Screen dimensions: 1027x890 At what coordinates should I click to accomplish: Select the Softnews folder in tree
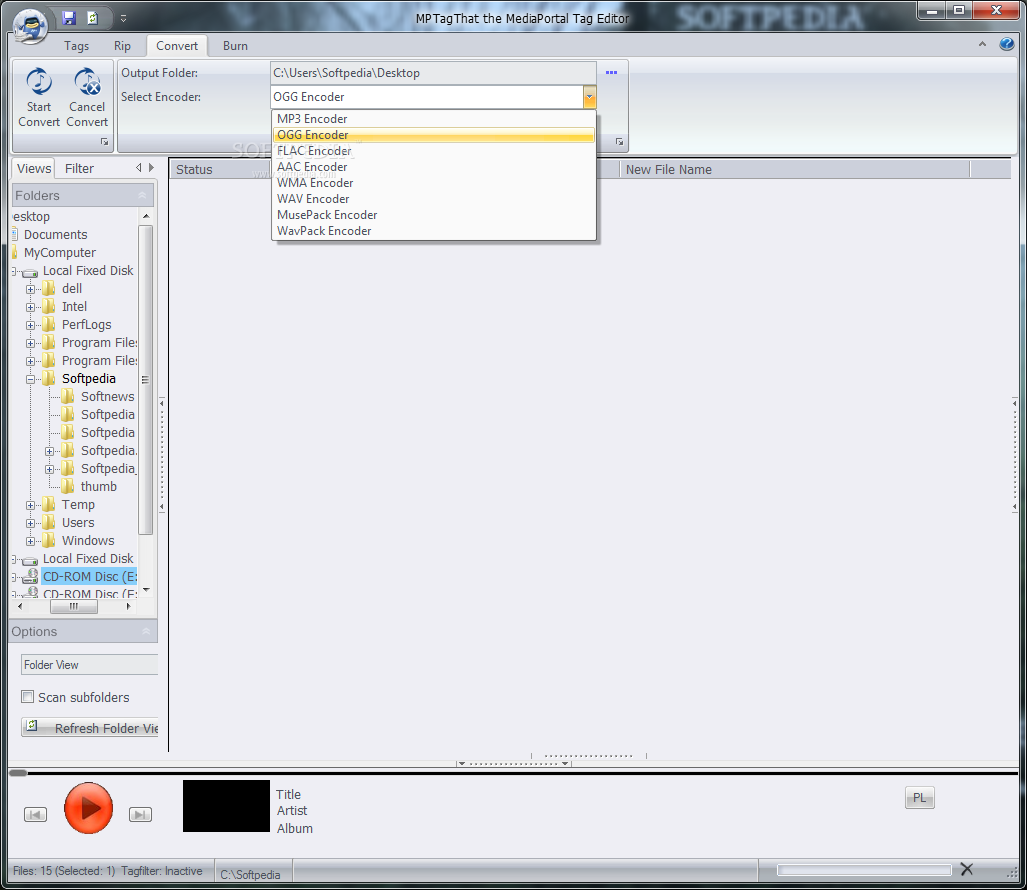[x=107, y=396]
